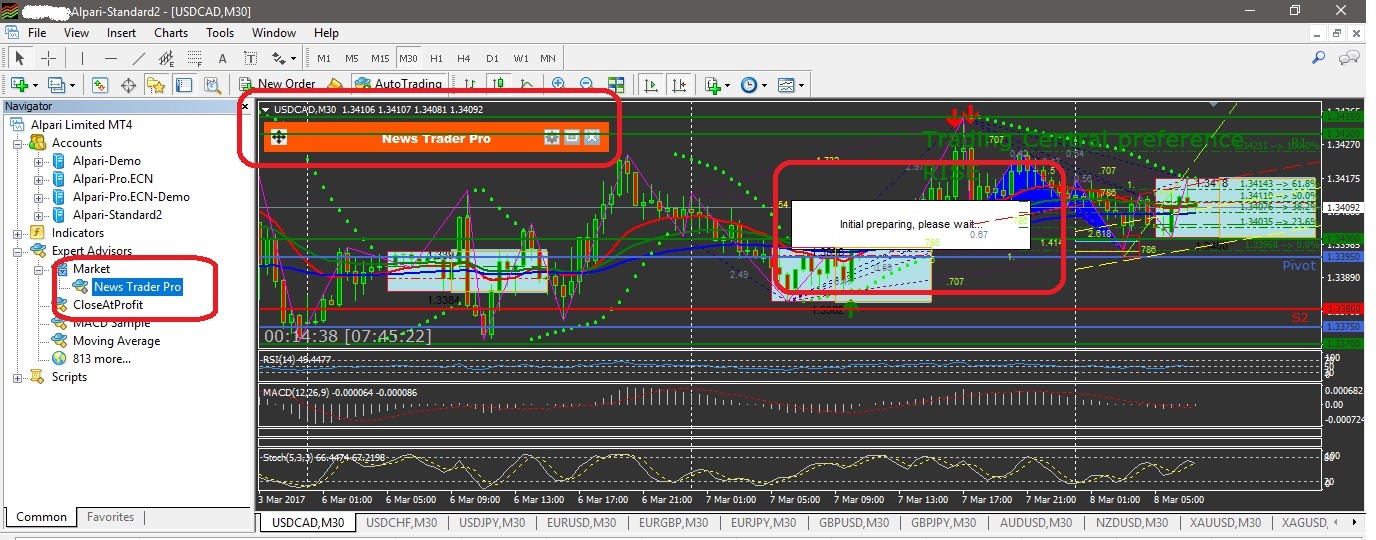This screenshot has height=540, width=1376.
Task: Open the chat bubbles icon
Action: (1349, 58)
